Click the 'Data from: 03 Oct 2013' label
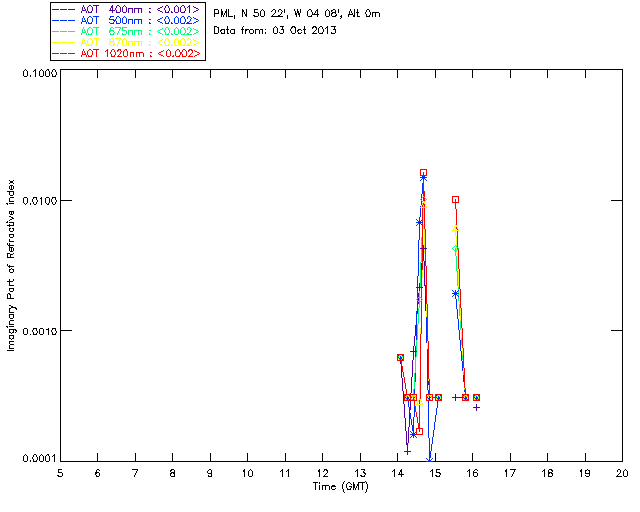The height and width of the screenshot is (512, 640). (x=275, y=31)
